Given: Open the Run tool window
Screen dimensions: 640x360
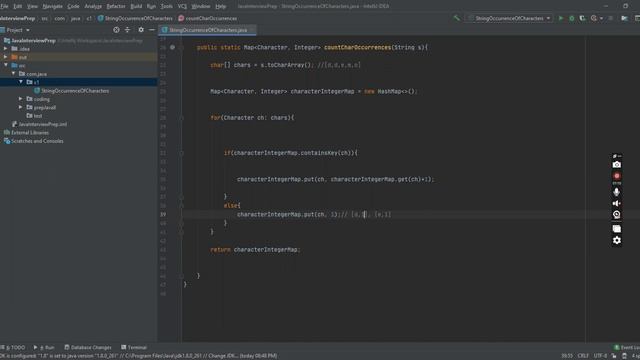Looking at the screenshot, I should tap(44, 347).
